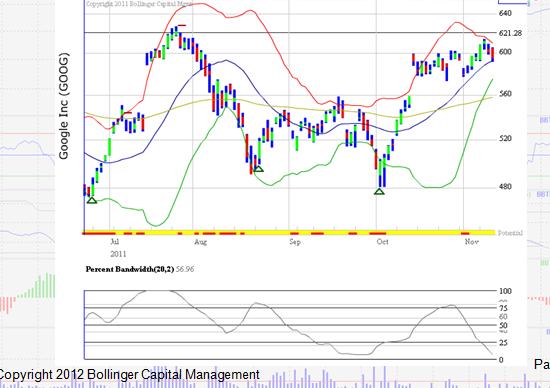The width and height of the screenshot is (550, 388).
Task: Click Copyright 2012 Bollinger Capital Management text
Action: (129, 375)
